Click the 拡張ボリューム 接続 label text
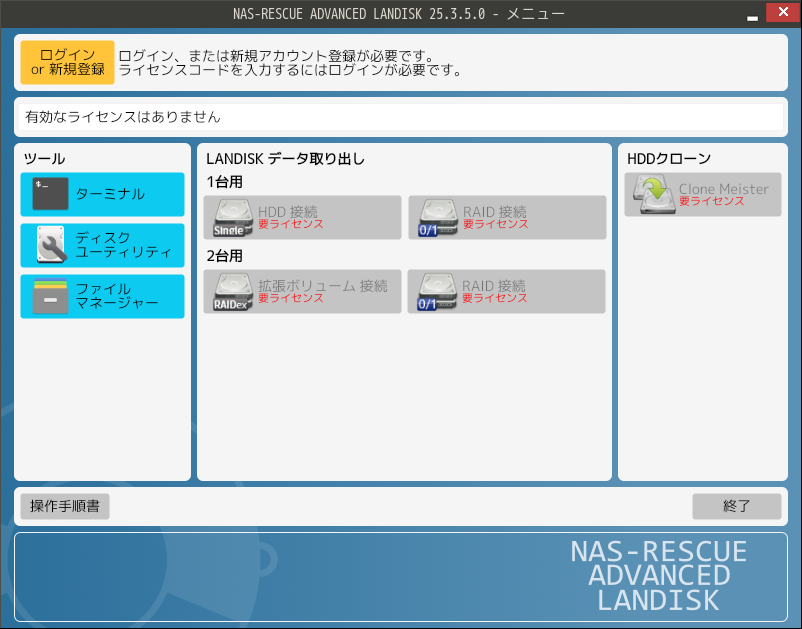The height and width of the screenshot is (629, 802). tap(322, 285)
